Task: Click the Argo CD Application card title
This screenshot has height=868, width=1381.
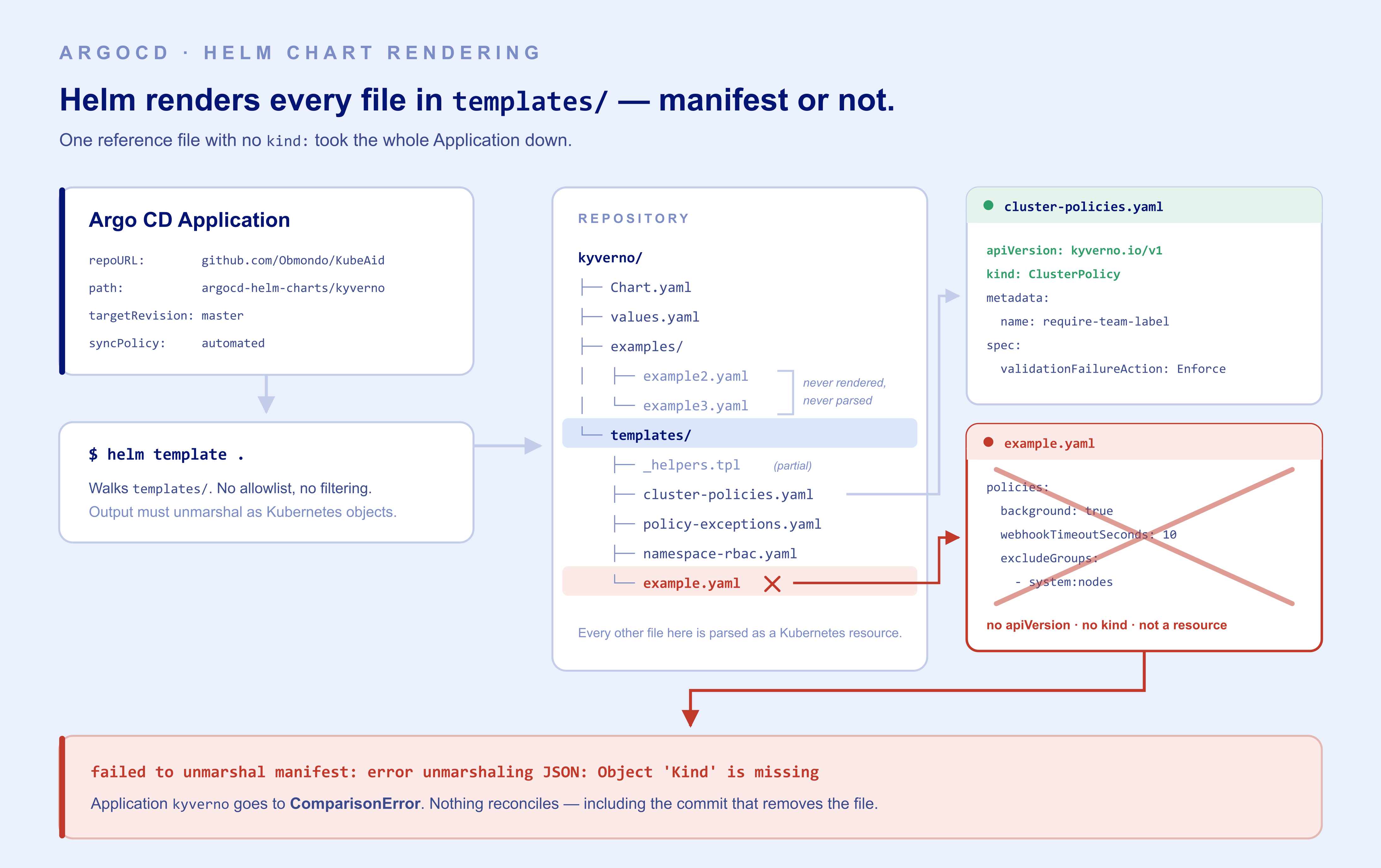Action: pos(189,220)
